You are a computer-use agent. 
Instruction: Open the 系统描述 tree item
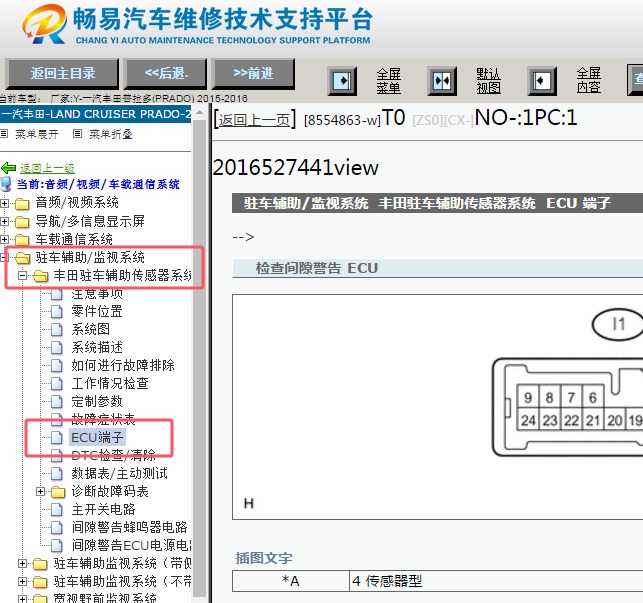pyautogui.click(x=97, y=347)
